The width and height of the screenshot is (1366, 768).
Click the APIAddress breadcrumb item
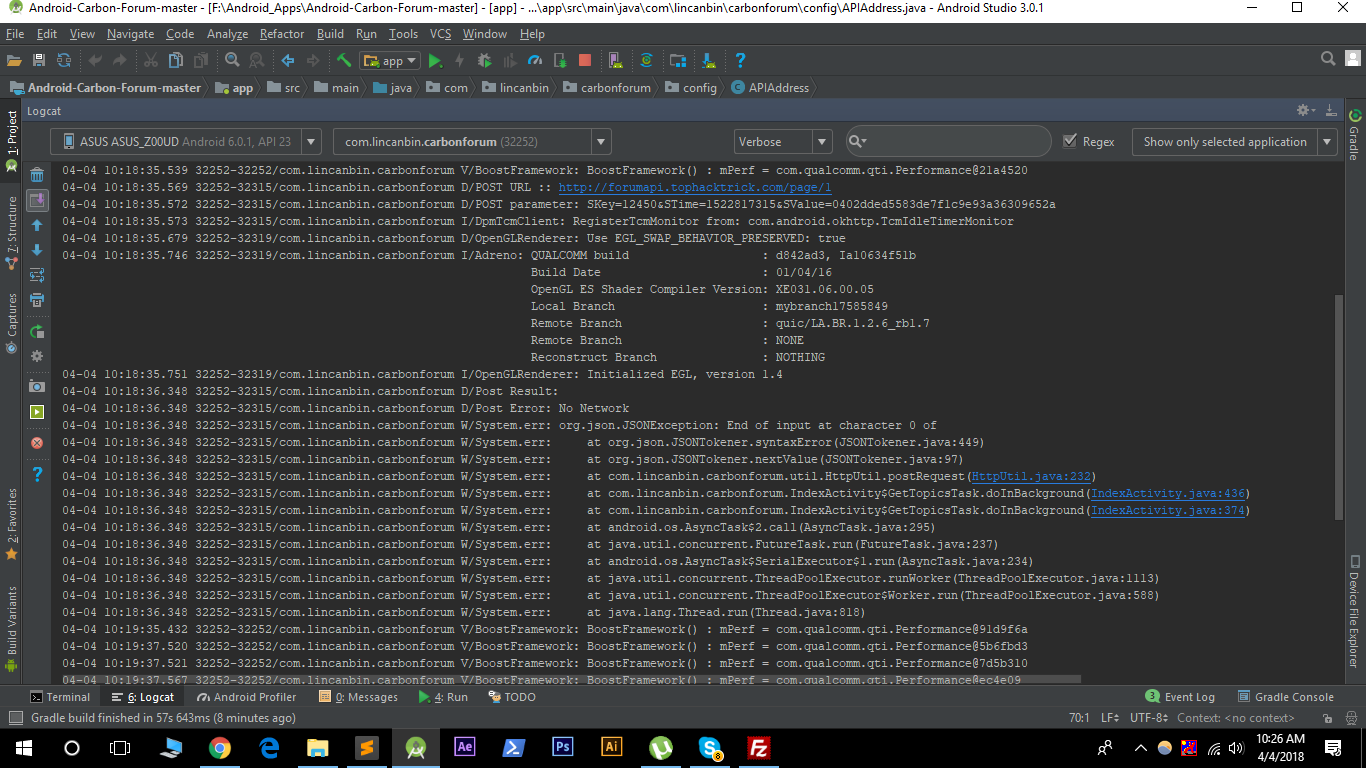pyautogui.click(x=770, y=88)
